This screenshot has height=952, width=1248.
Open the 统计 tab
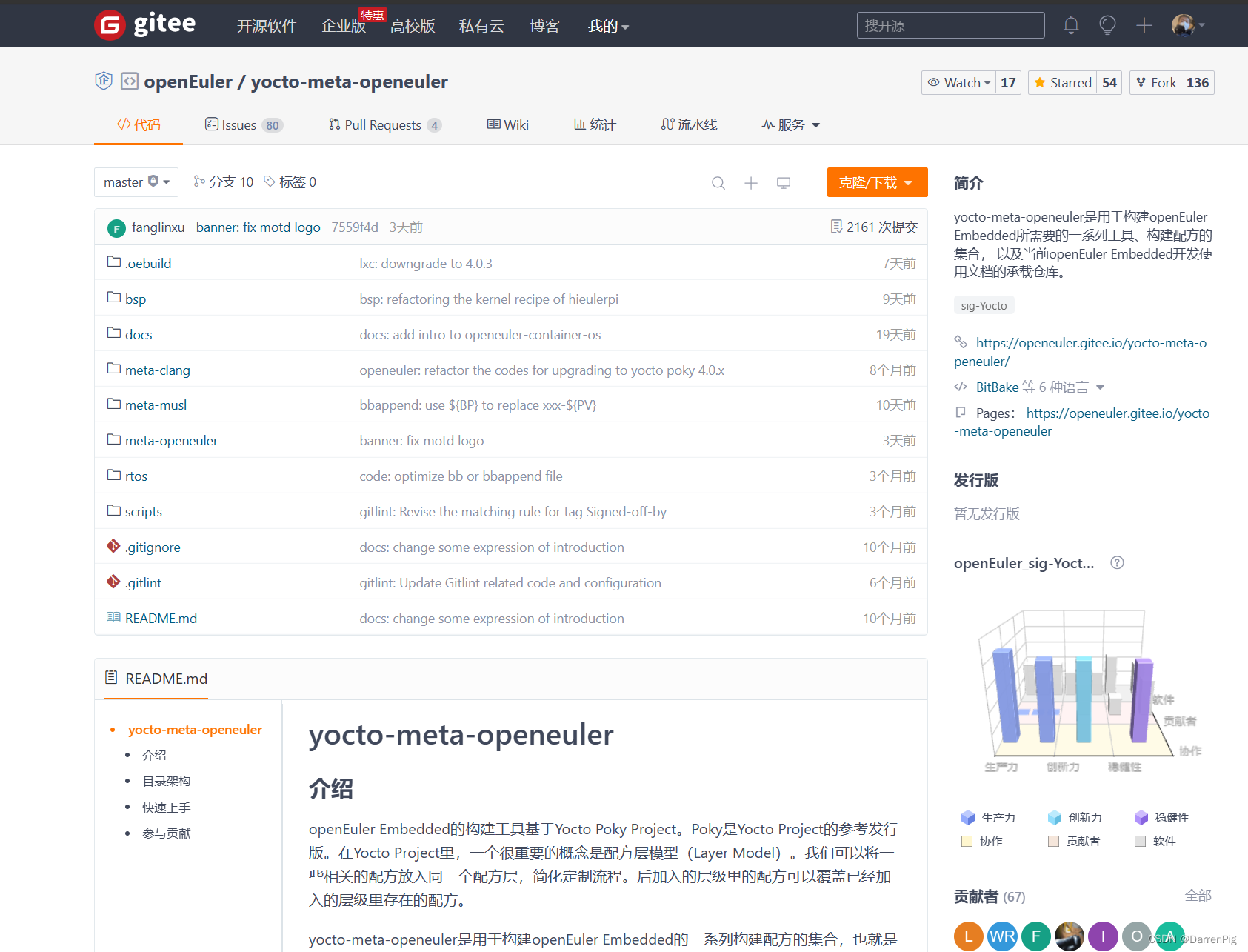tap(595, 124)
